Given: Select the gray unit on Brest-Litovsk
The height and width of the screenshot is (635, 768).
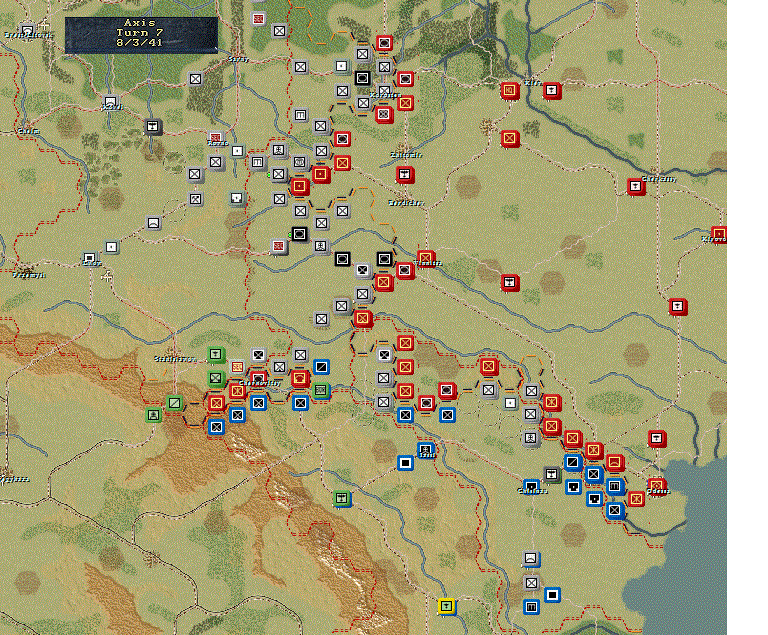Looking at the screenshot, I should point(27,30).
